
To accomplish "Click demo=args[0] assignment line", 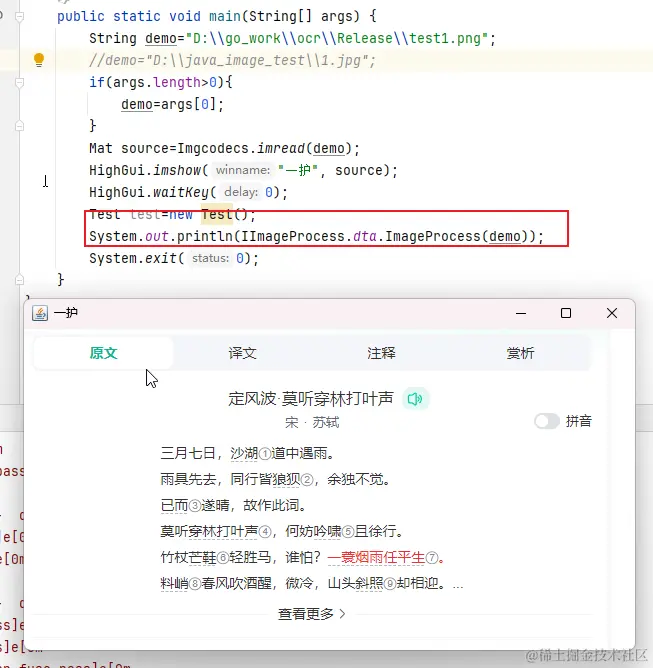I will (173, 104).
